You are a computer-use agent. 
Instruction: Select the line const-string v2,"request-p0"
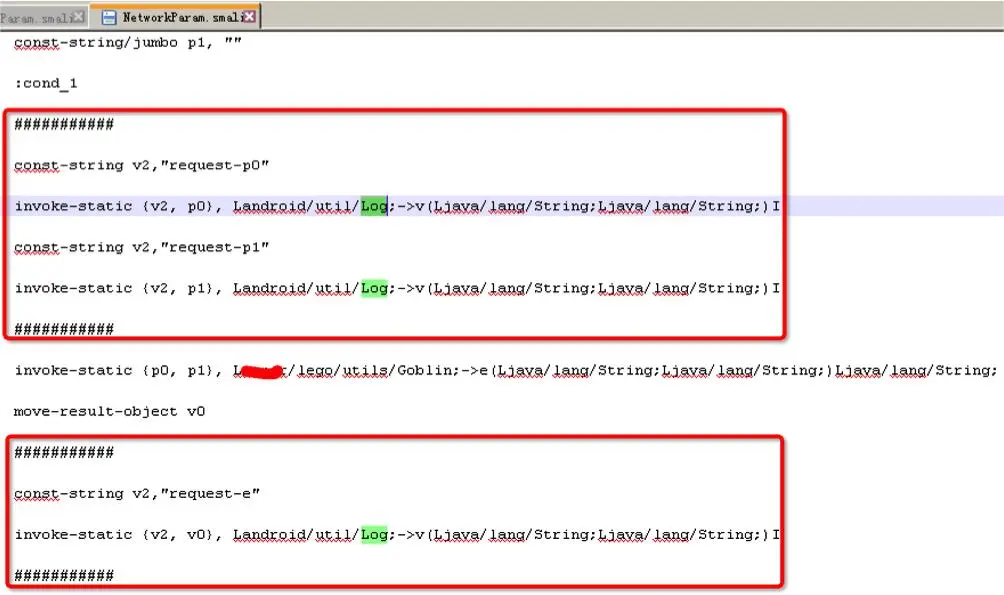(142, 165)
